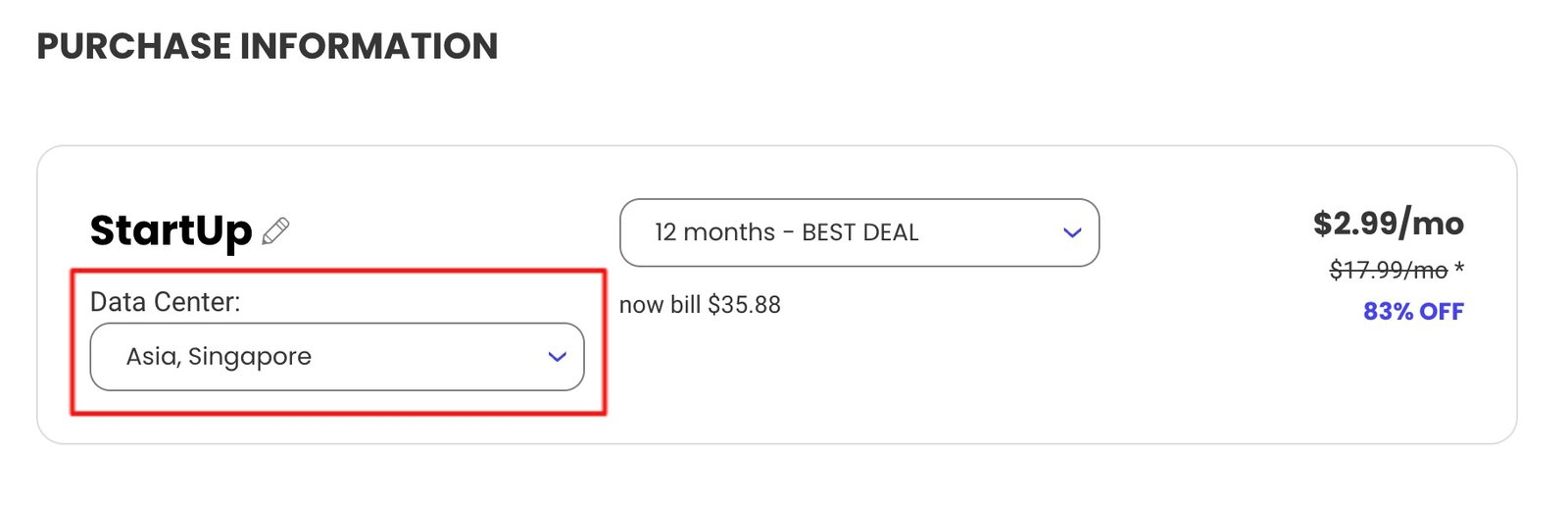Click the /mo suffix of the current price
The image size is (1568, 505).
click(1432, 224)
